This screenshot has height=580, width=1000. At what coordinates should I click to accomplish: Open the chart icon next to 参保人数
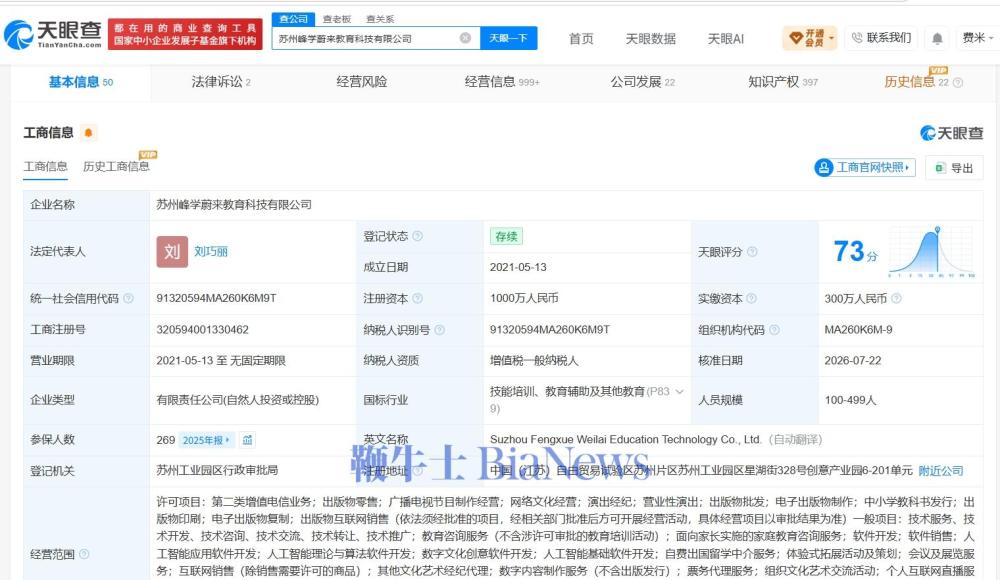pyautogui.click(x=247, y=440)
